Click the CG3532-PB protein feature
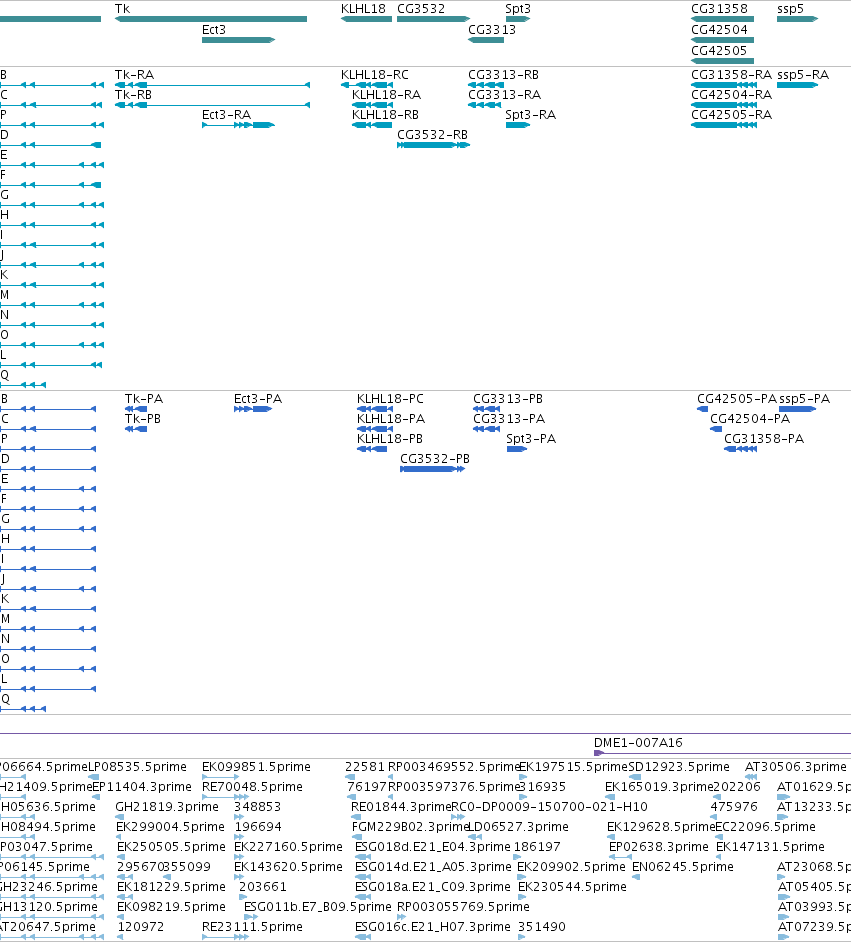851x942 pixels. tap(432, 469)
